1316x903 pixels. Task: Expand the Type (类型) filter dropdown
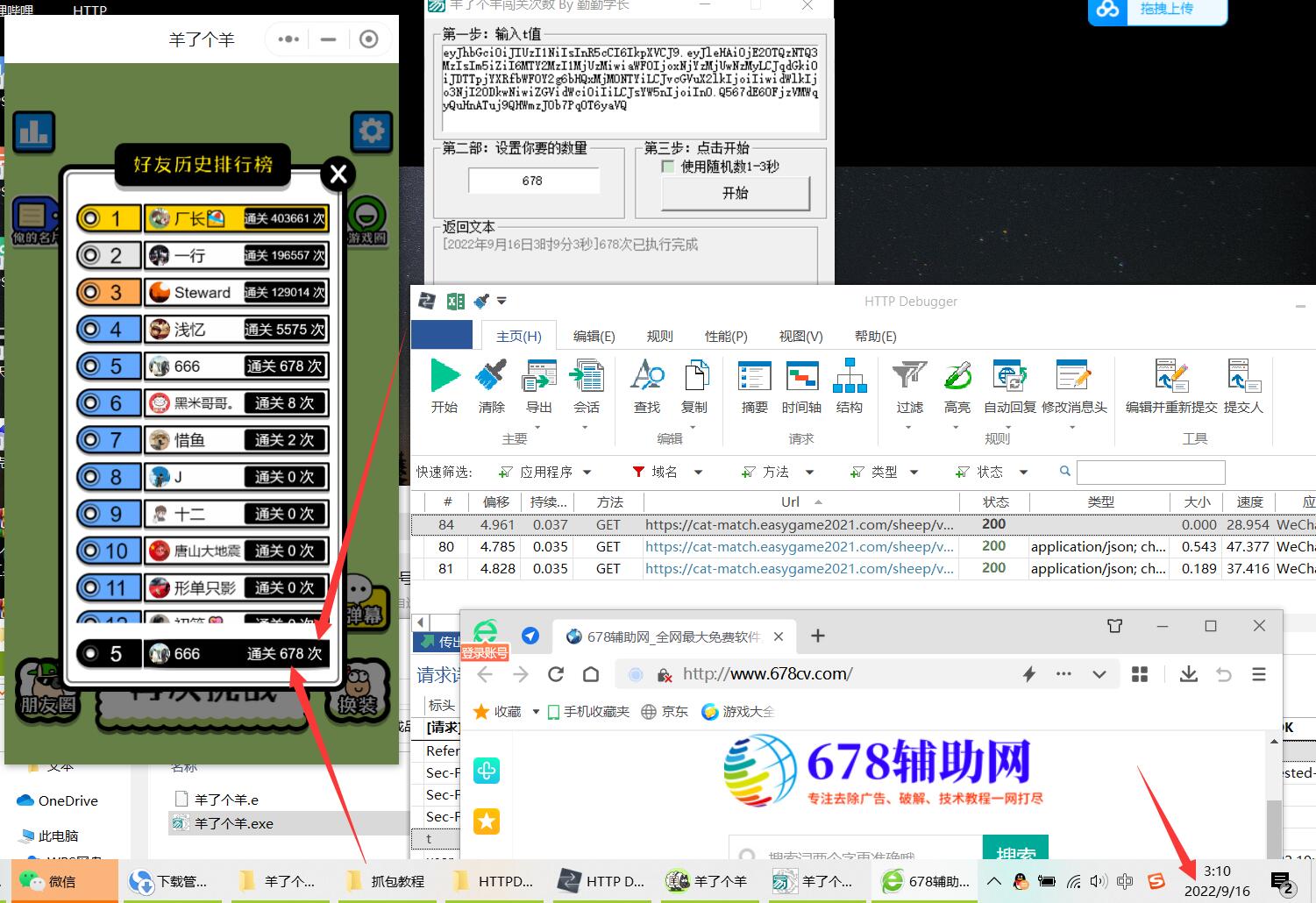click(x=914, y=472)
